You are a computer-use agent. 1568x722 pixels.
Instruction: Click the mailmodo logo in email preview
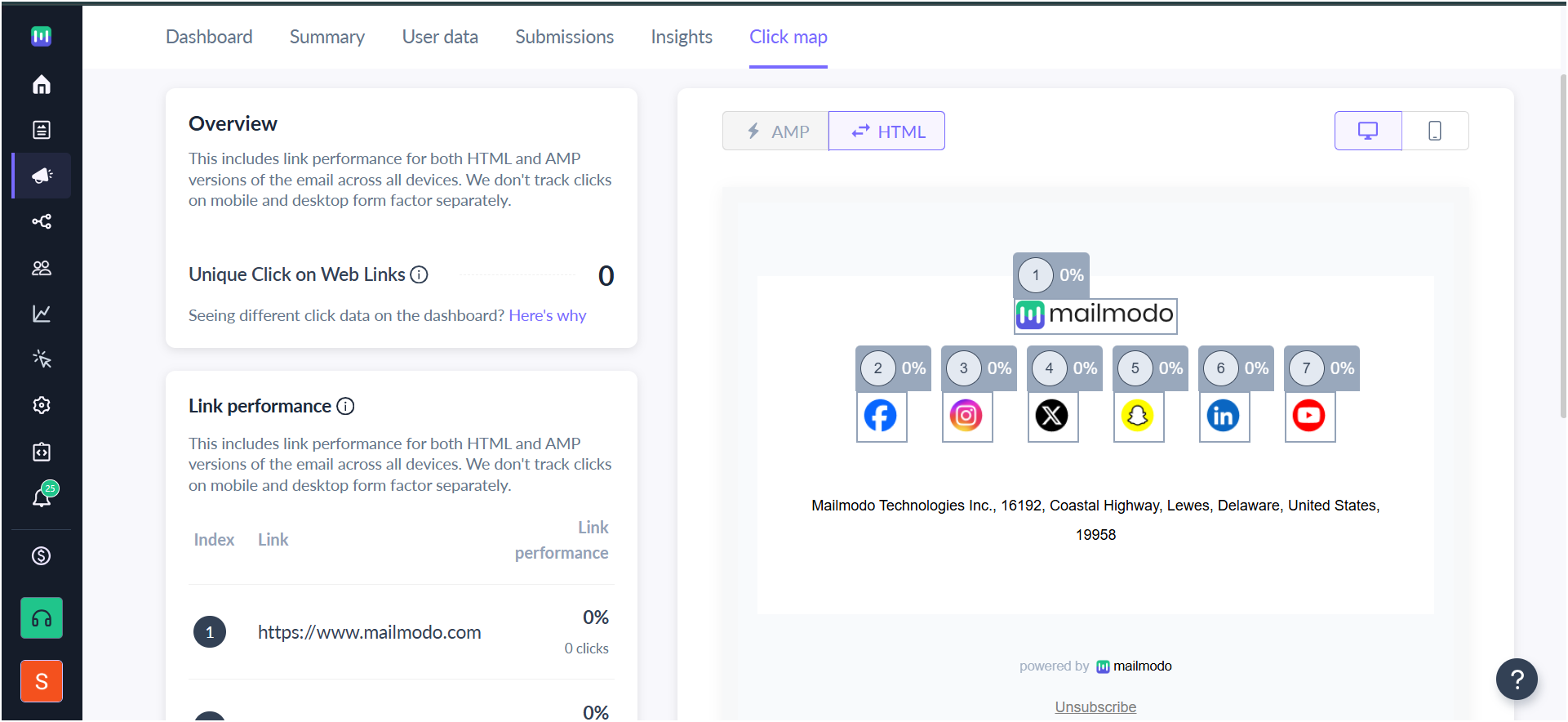[1095, 315]
